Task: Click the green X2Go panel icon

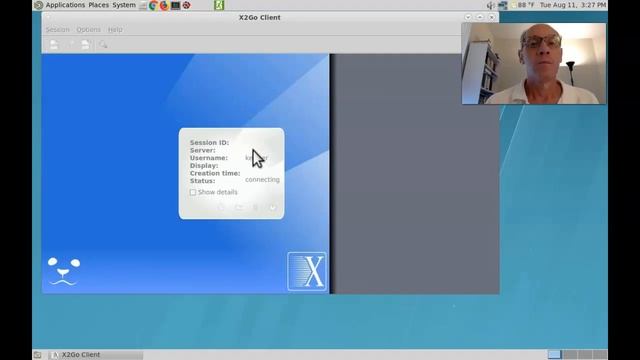Action: pyautogui.click(x=219, y=5)
